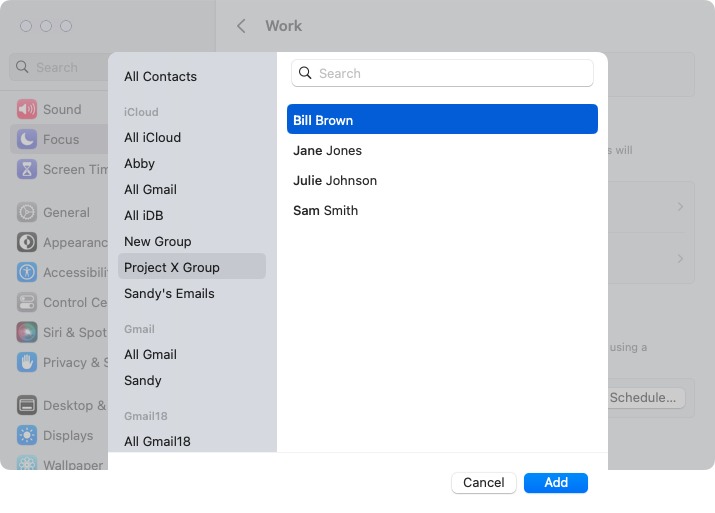
Task: Open the second disclosure chevron in Work pane
Action: [680, 259]
